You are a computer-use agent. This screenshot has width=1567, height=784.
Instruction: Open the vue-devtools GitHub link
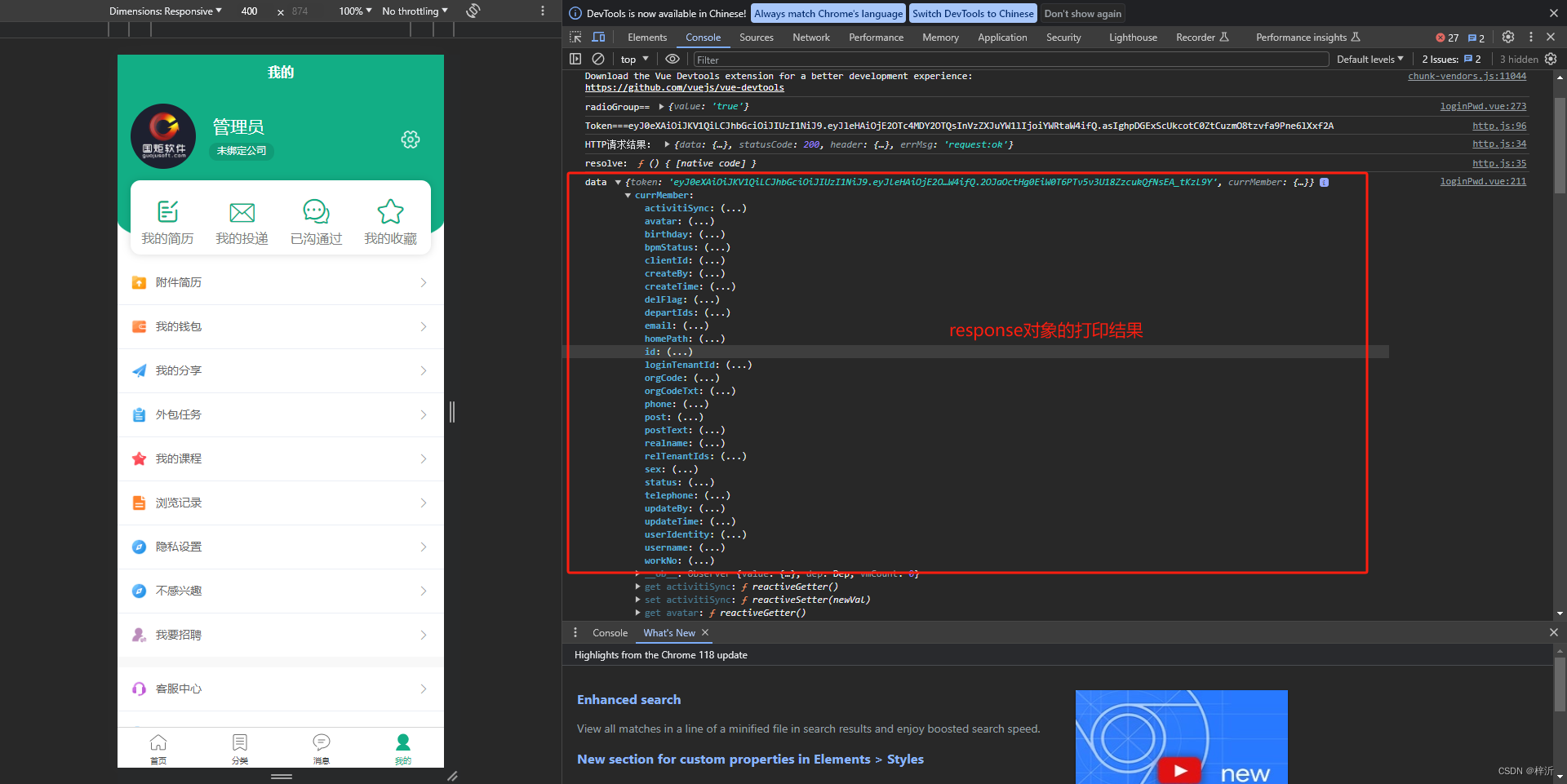[x=684, y=87]
